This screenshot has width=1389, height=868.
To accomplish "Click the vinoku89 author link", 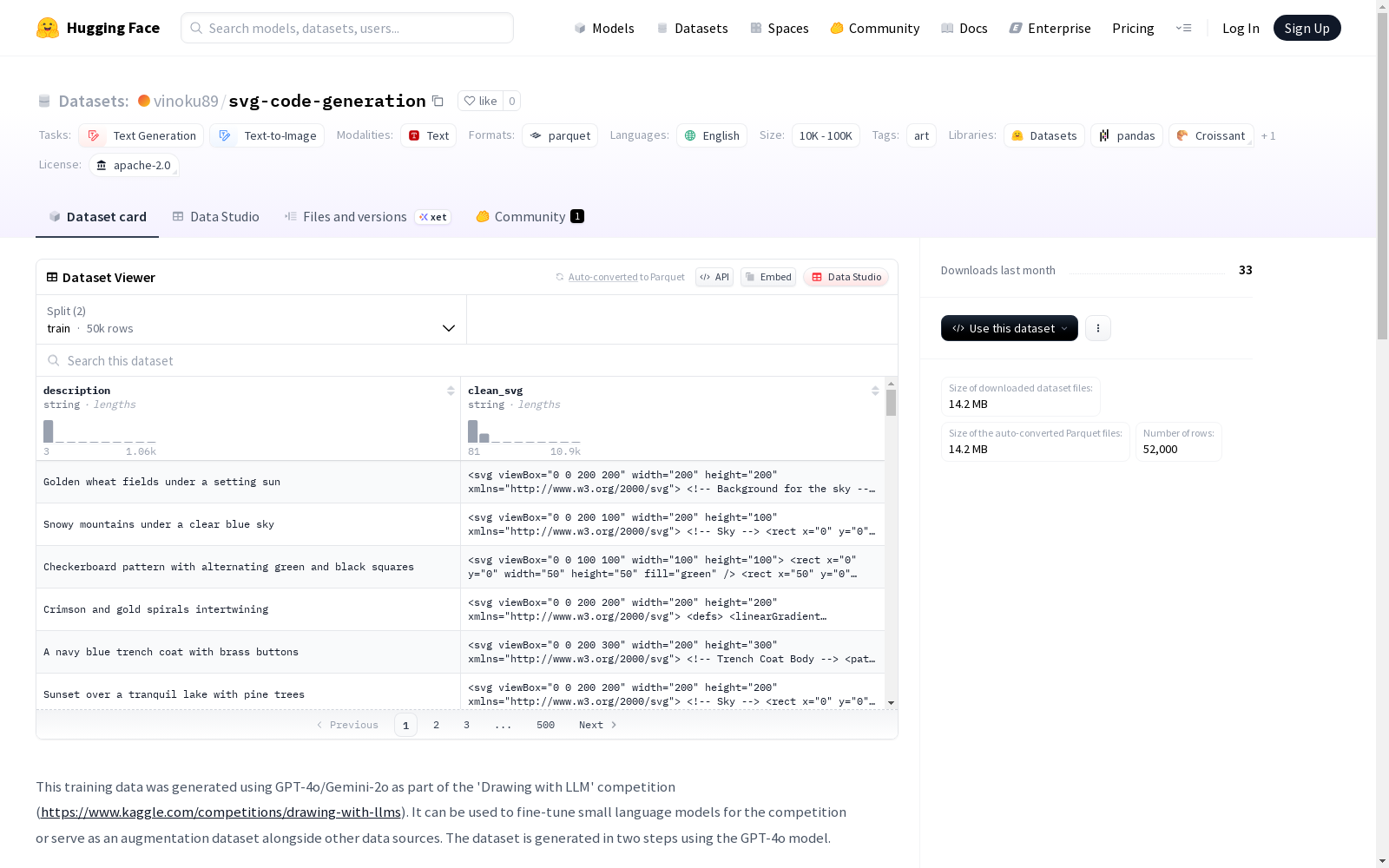I will [x=186, y=101].
